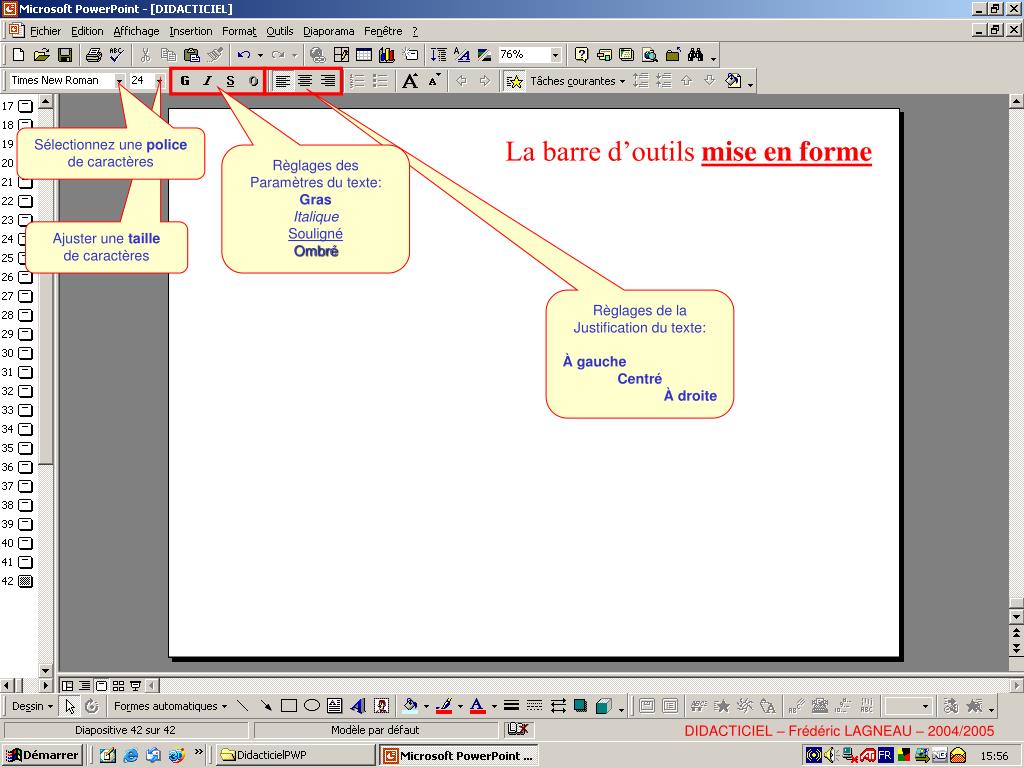This screenshot has width=1024, height=768.
Task: Expand the fill color dropdown arrow
Action: click(x=426, y=706)
